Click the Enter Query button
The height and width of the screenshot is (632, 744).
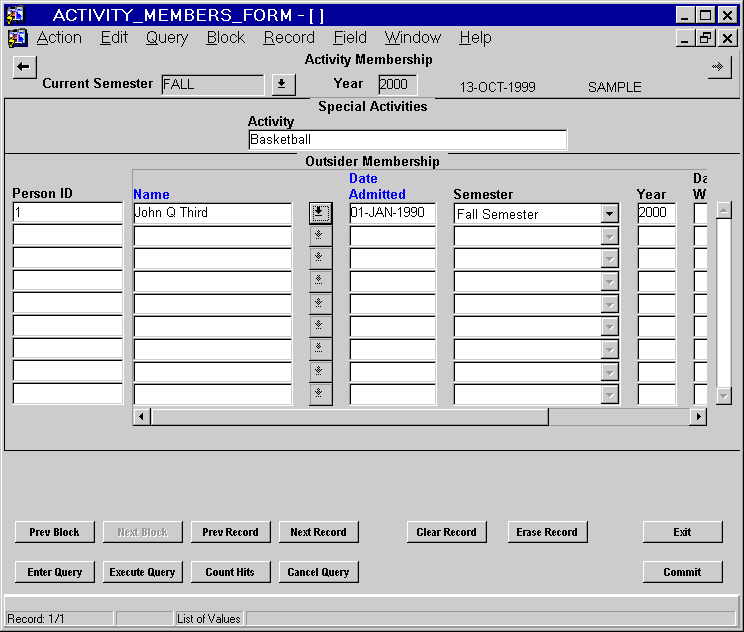55,572
